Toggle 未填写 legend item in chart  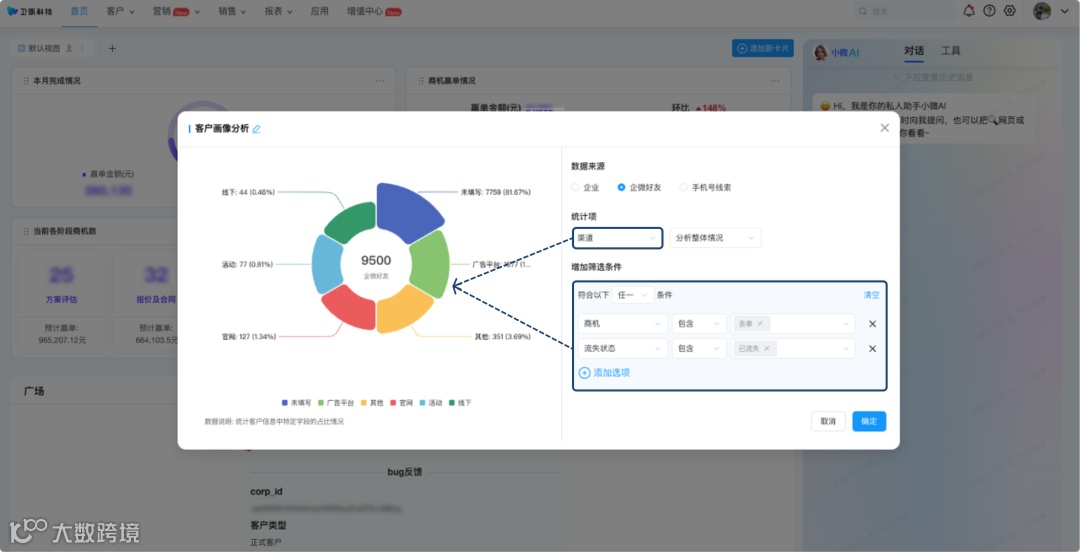point(296,402)
